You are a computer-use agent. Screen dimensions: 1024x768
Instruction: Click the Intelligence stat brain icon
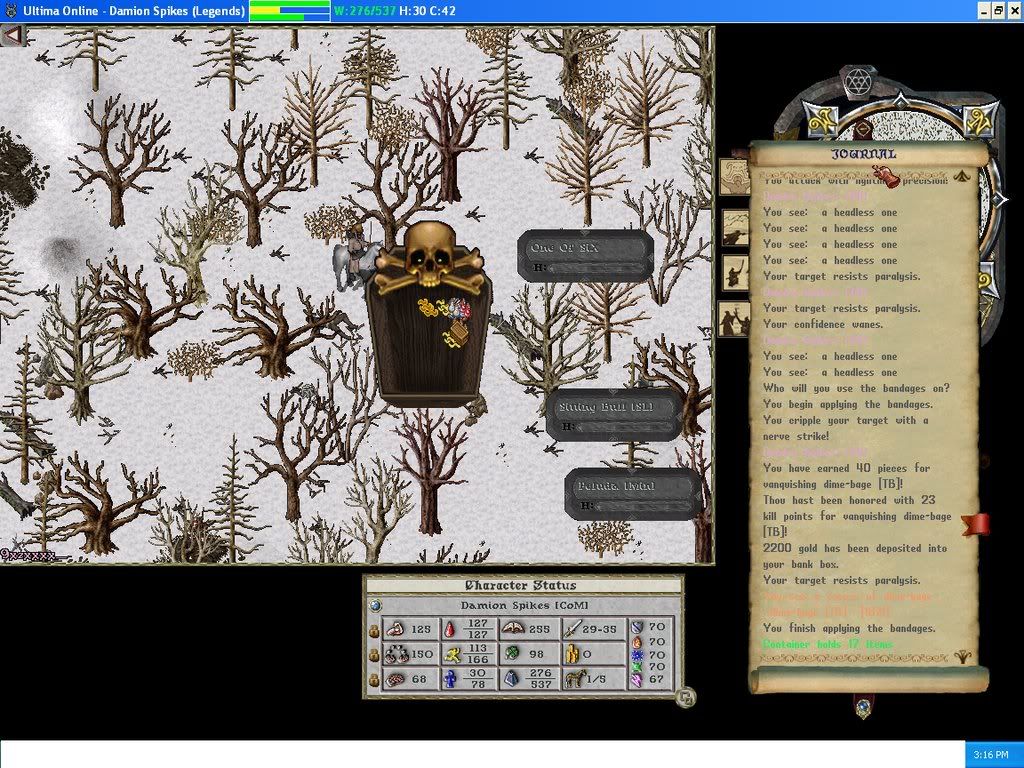coord(395,679)
